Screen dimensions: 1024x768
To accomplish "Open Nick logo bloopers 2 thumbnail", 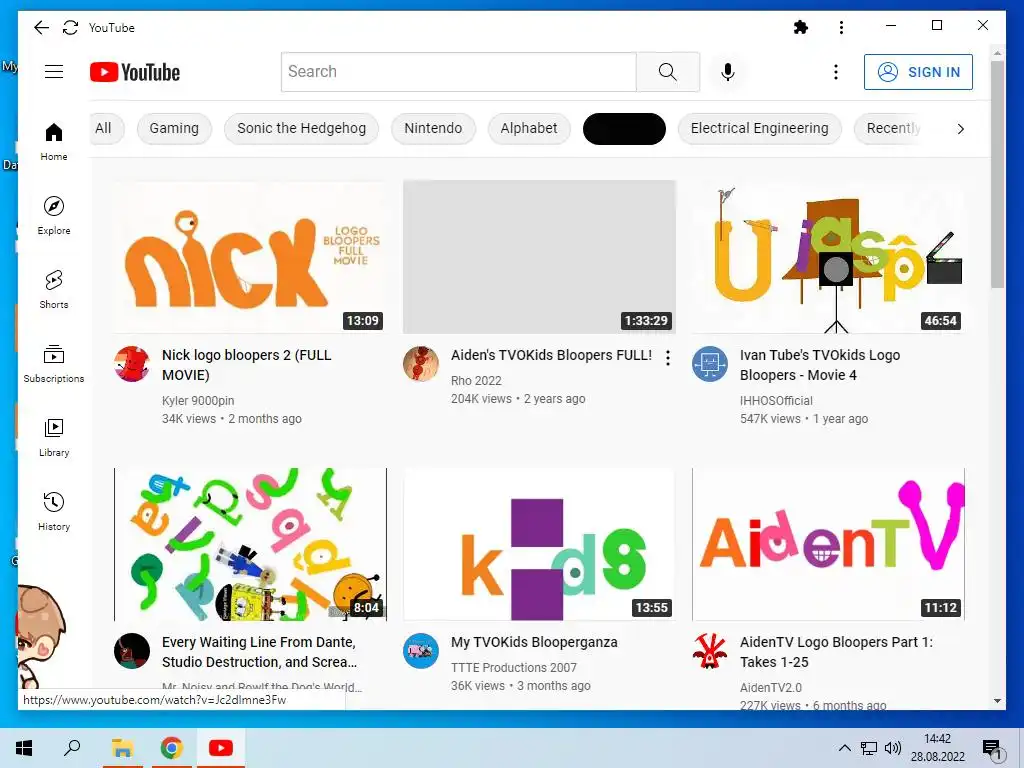I will click(250, 257).
